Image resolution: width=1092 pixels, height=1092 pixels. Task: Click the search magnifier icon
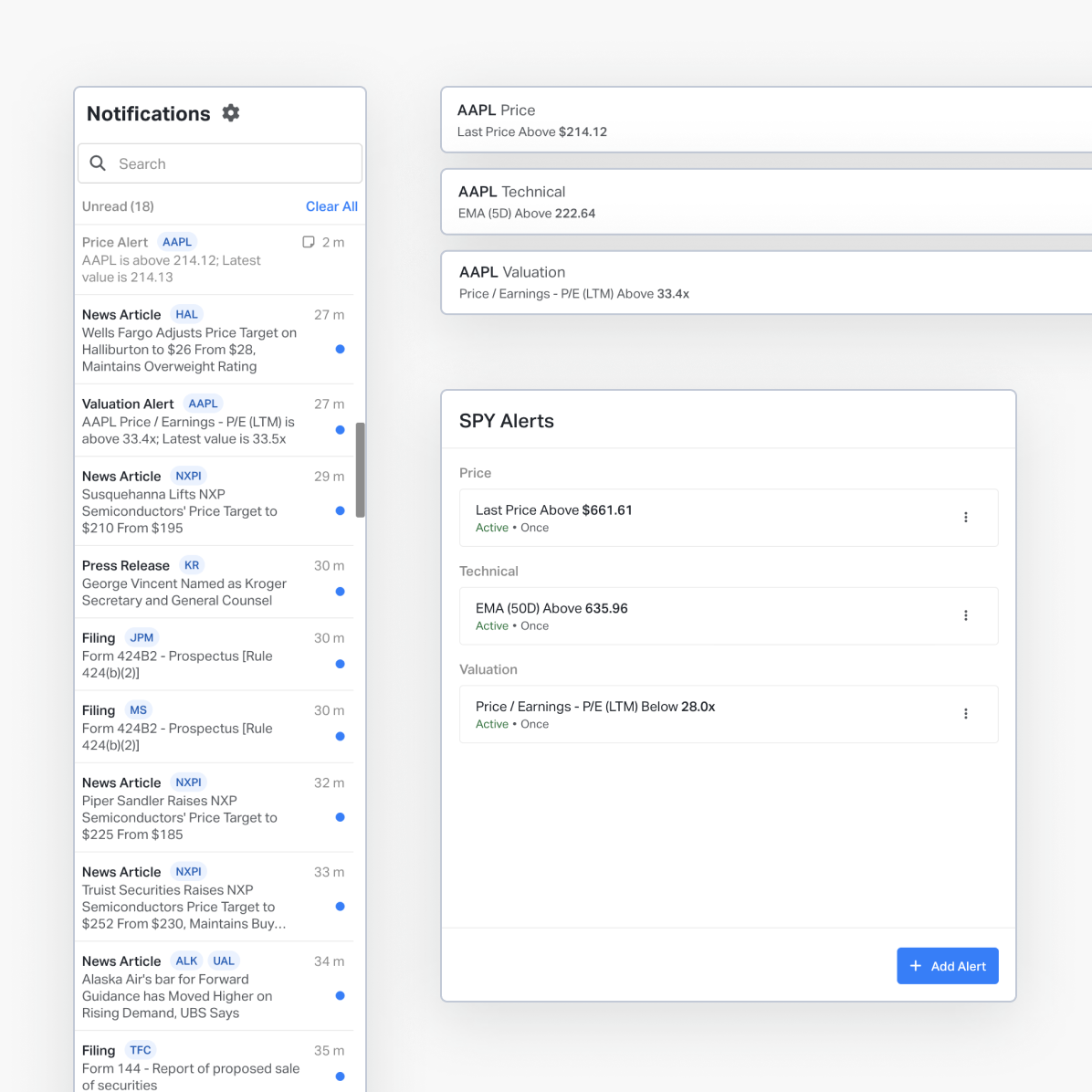[99, 163]
